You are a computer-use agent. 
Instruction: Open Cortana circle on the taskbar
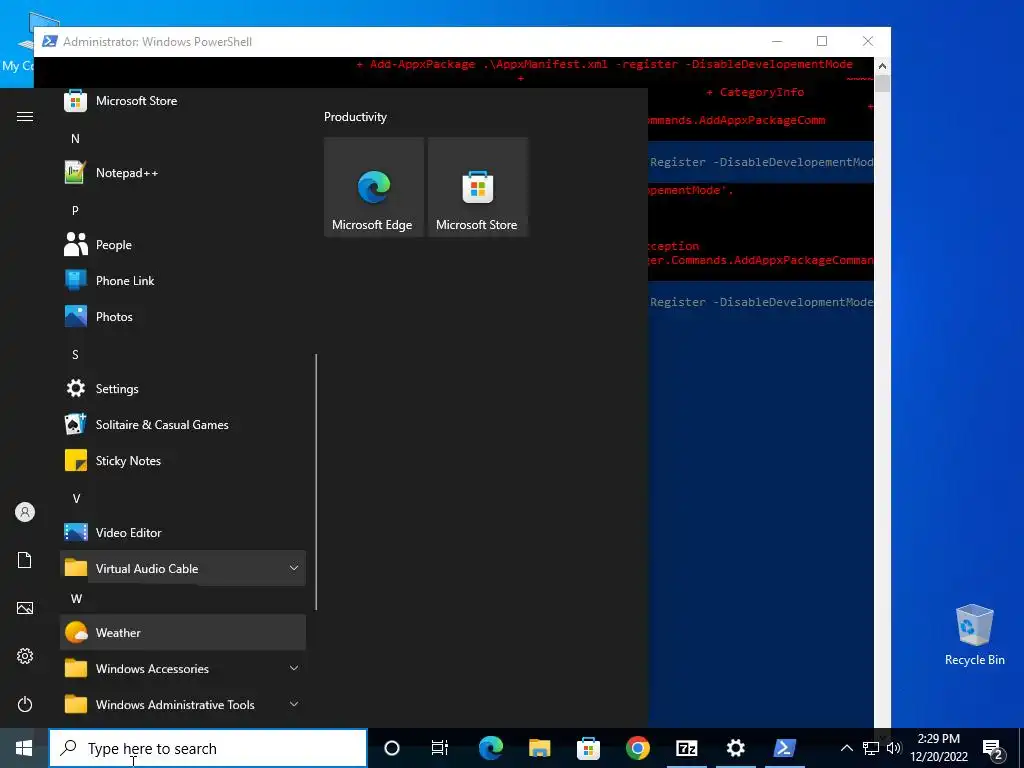[392, 748]
